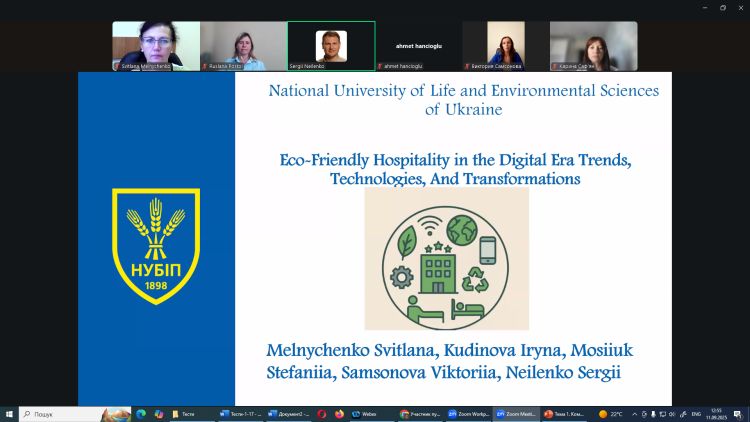This screenshot has width=750, height=422.
Task: Switch to the Webex taskbar app
Action: 364,414
